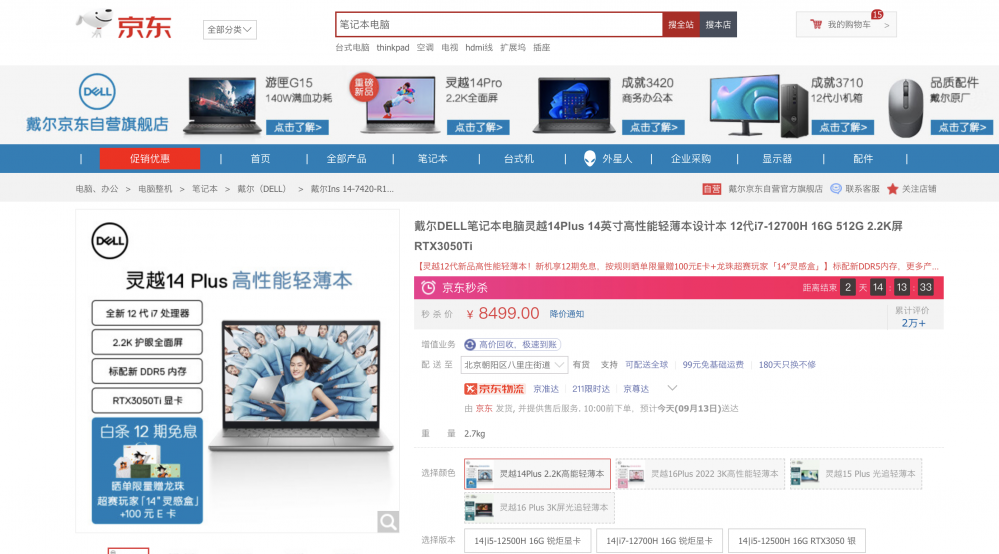Go to the 促销优惠 navigation tab
999x554 pixels.
click(149, 158)
